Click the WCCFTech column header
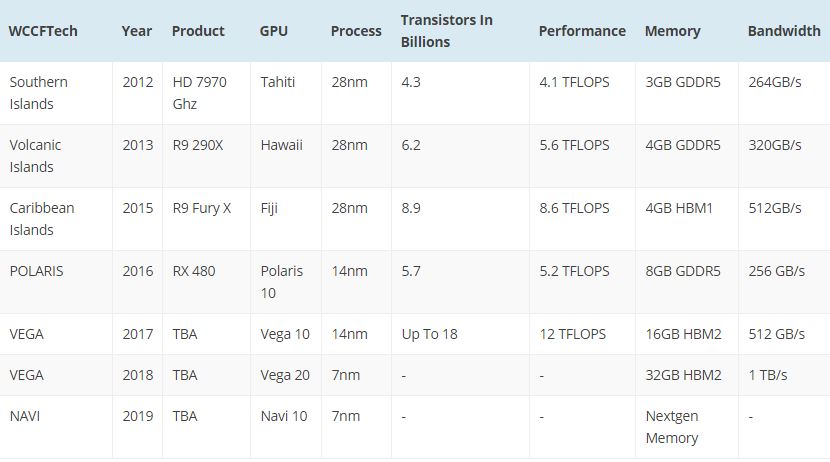This screenshot has width=830, height=462. point(43,31)
